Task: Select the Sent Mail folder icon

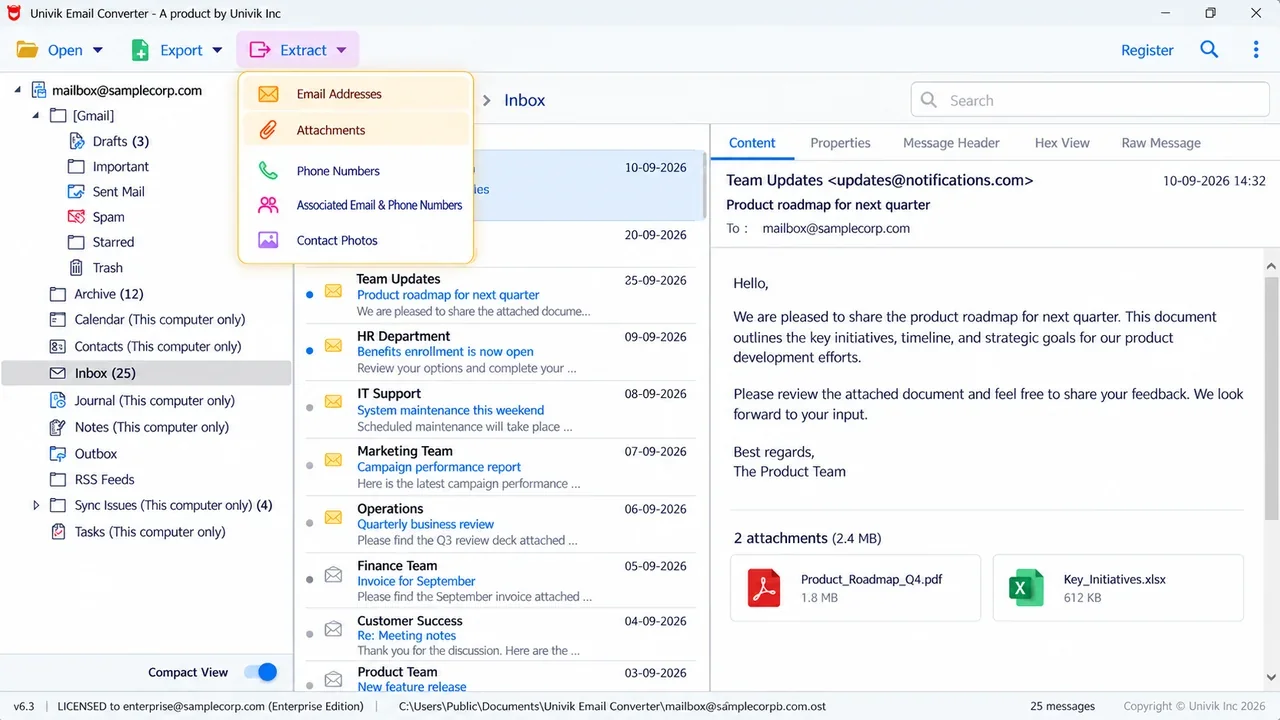Action: 76,191
